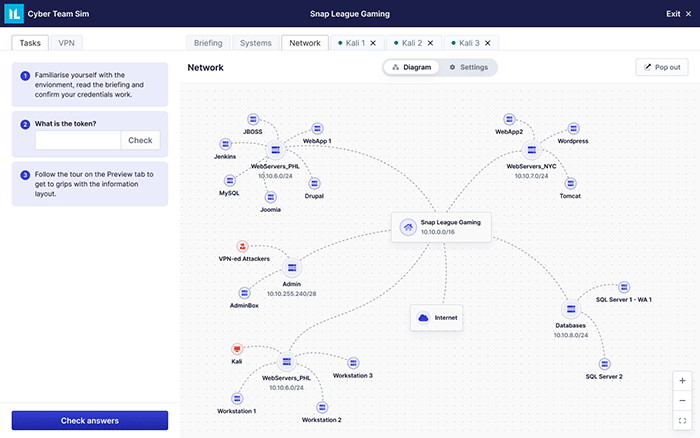The height and width of the screenshot is (438, 700).
Task: Select the Tomcat server node icon
Action: (570, 183)
